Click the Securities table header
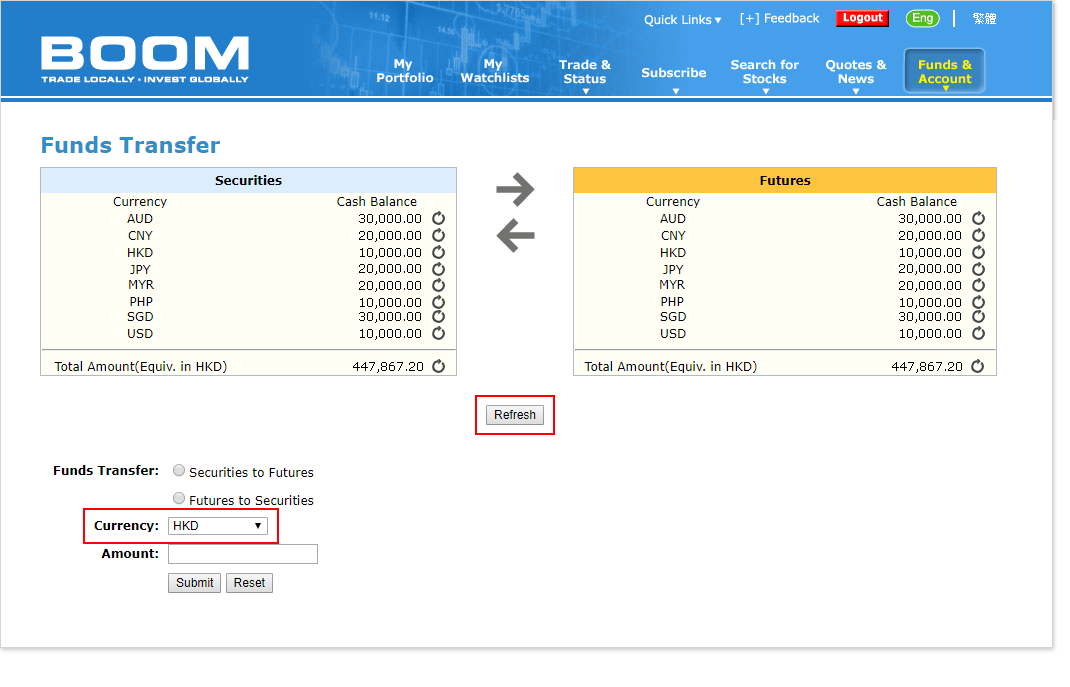Image resolution: width=1070 pixels, height=687 pixels. (248, 181)
